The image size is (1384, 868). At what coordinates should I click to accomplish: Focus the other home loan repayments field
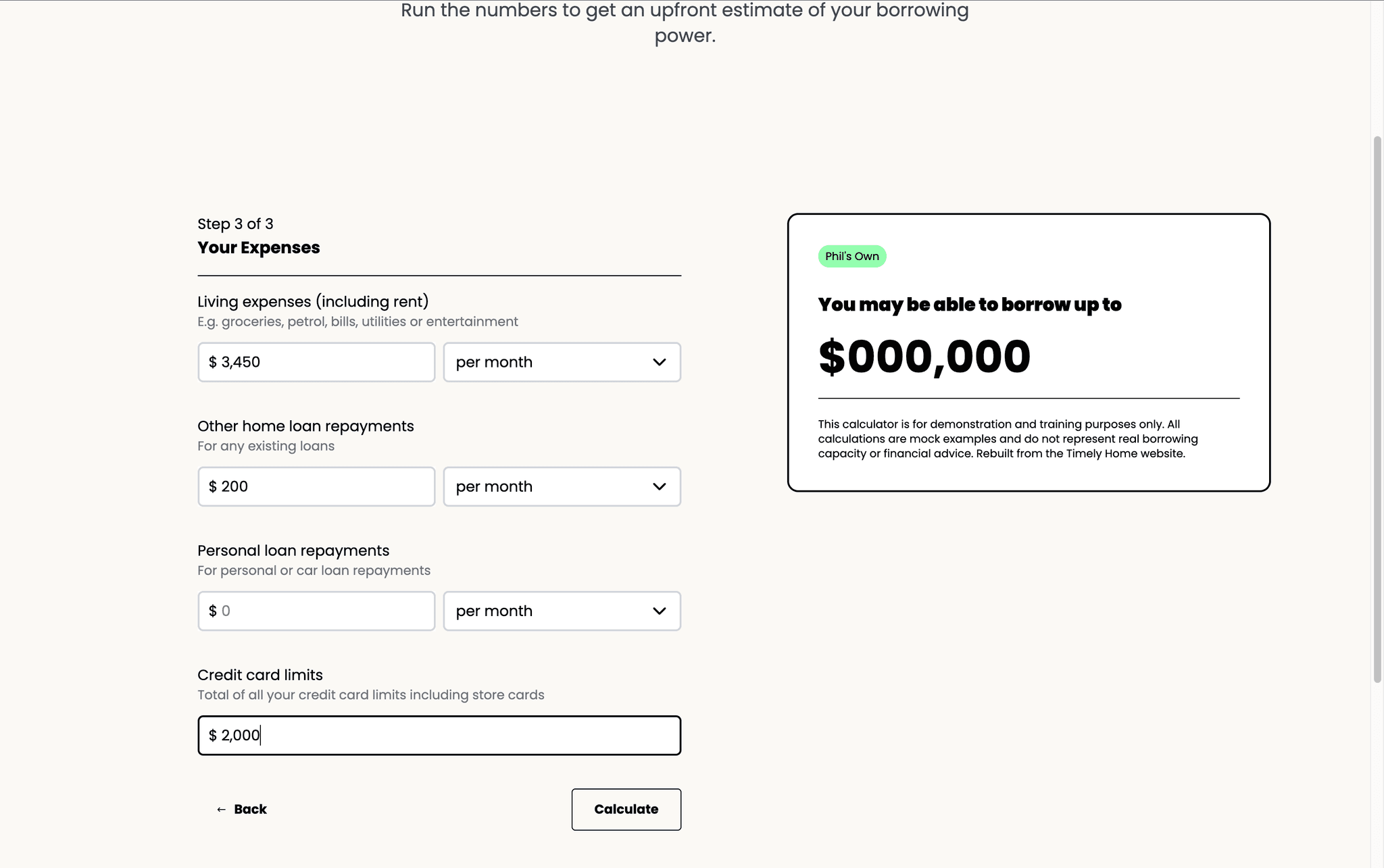click(x=316, y=486)
